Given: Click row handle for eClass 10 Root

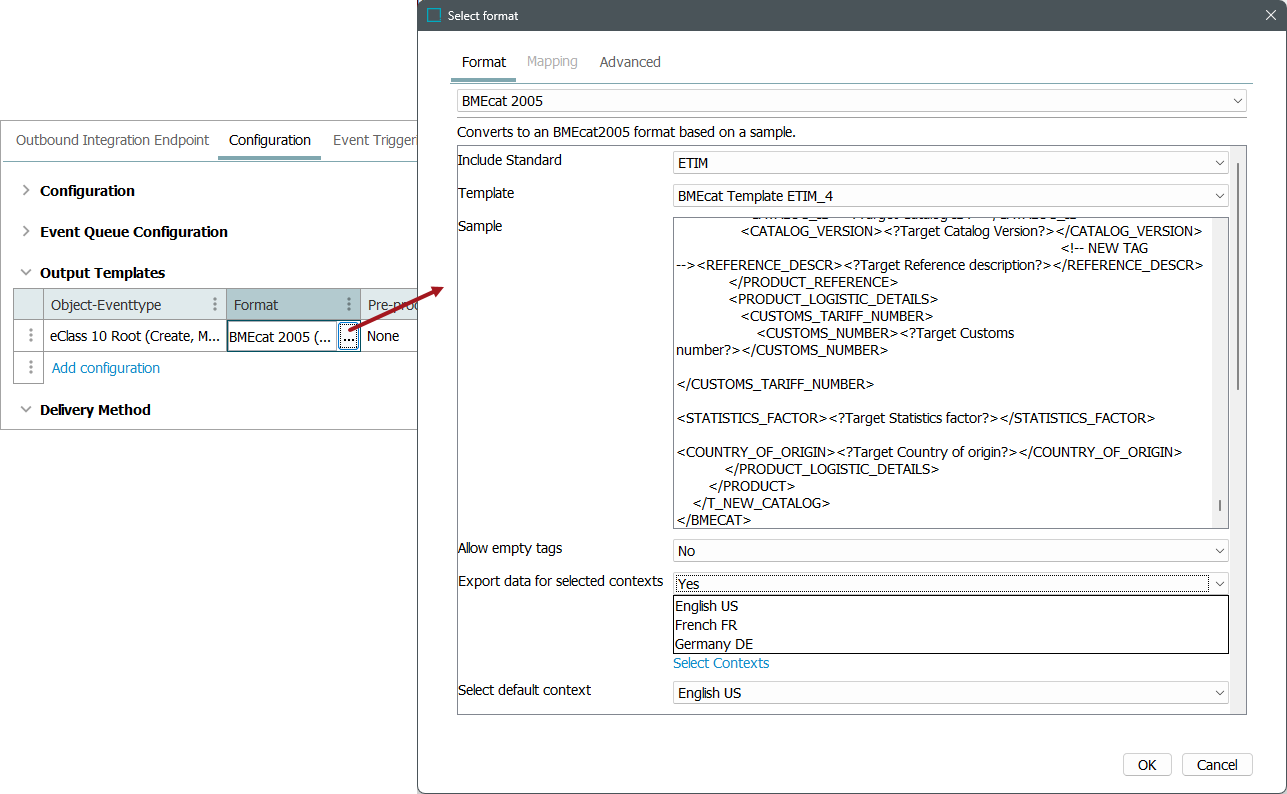Looking at the screenshot, I should click(30, 336).
